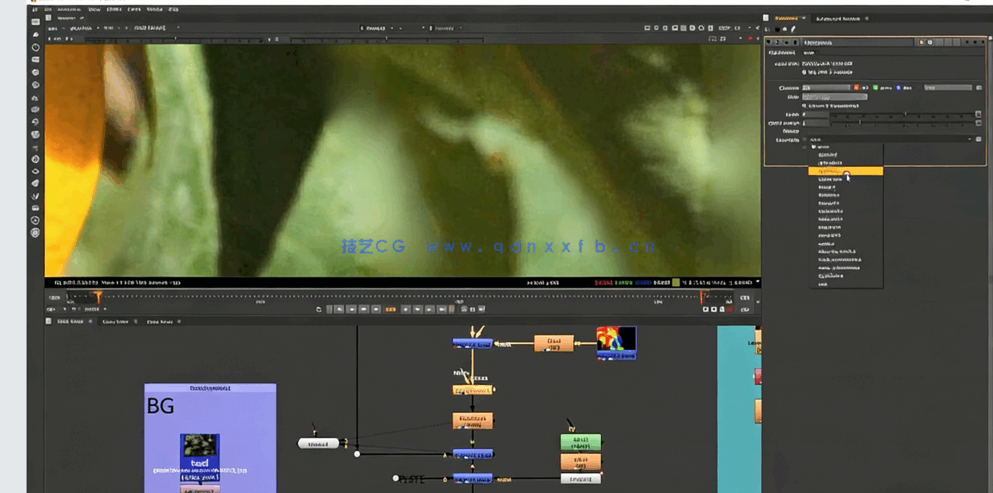993x493 pixels.
Task: Toggle the blue channel checkbox in properties
Action: [x=898, y=88]
